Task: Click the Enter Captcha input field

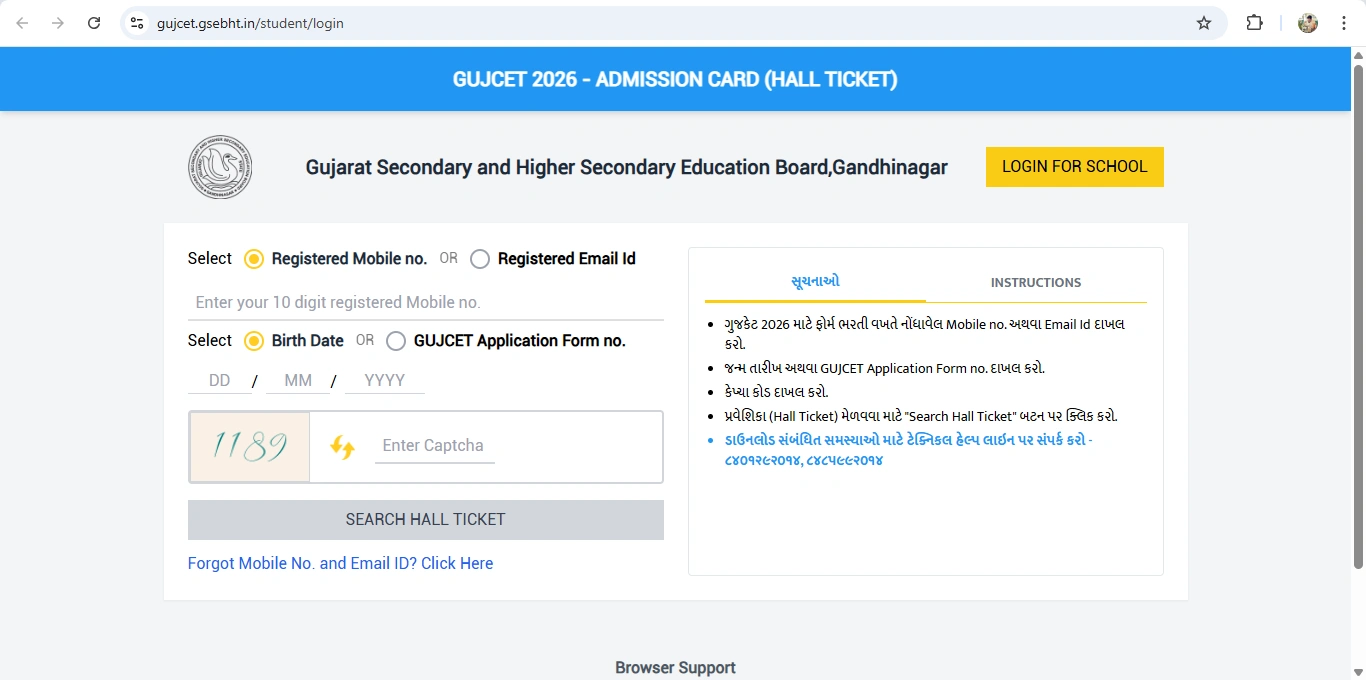Action: pyautogui.click(x=434, y=447)
